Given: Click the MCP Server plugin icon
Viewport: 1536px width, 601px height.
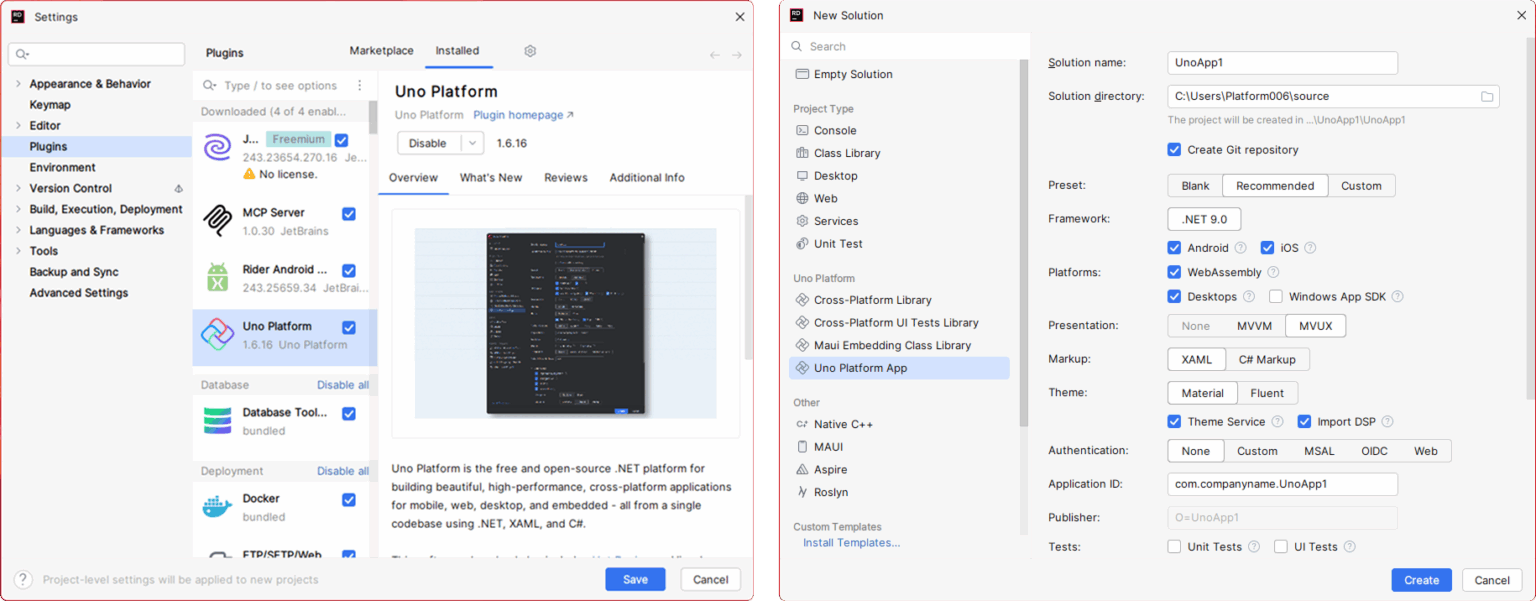Looking at the screenshot, I should (x=217, y=221).
